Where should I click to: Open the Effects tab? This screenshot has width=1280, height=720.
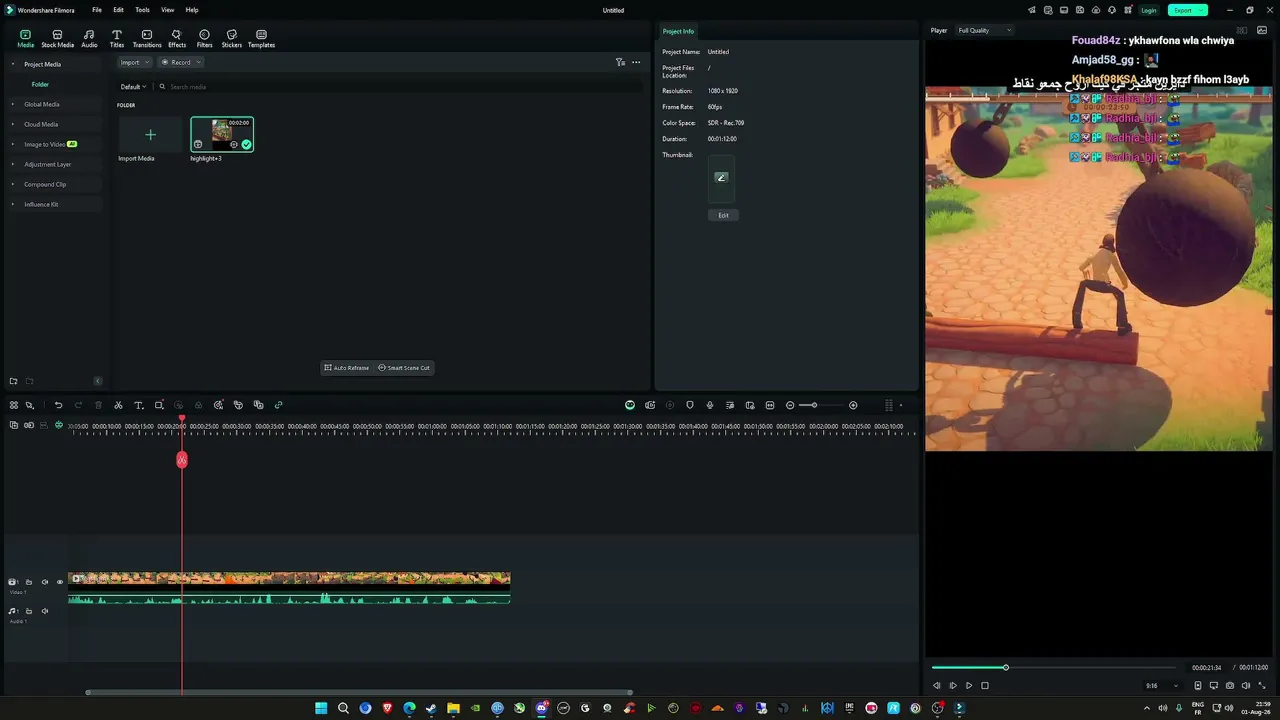[x=177, y=39]
